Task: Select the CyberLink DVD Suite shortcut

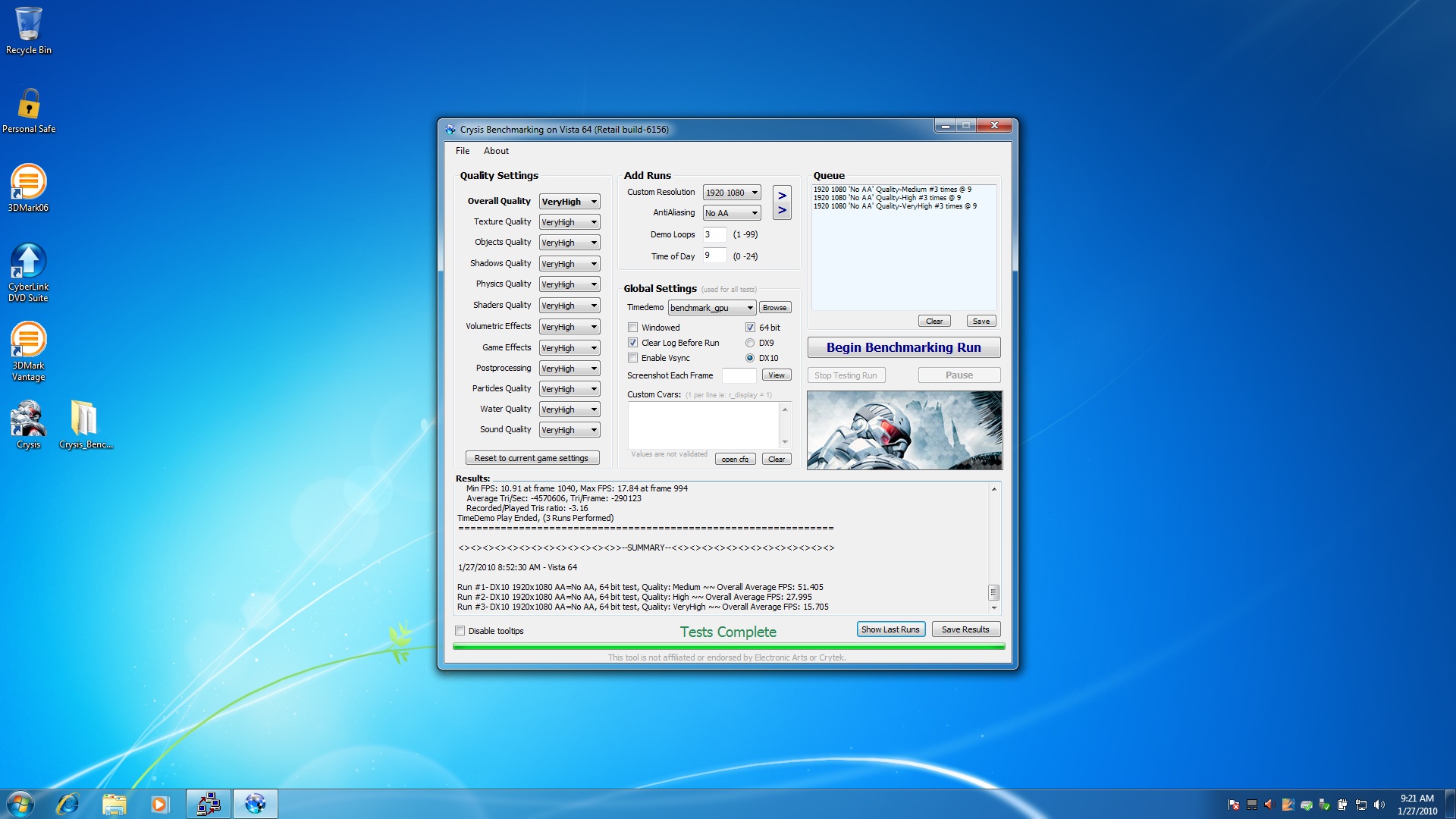Action: pos(28,272)
